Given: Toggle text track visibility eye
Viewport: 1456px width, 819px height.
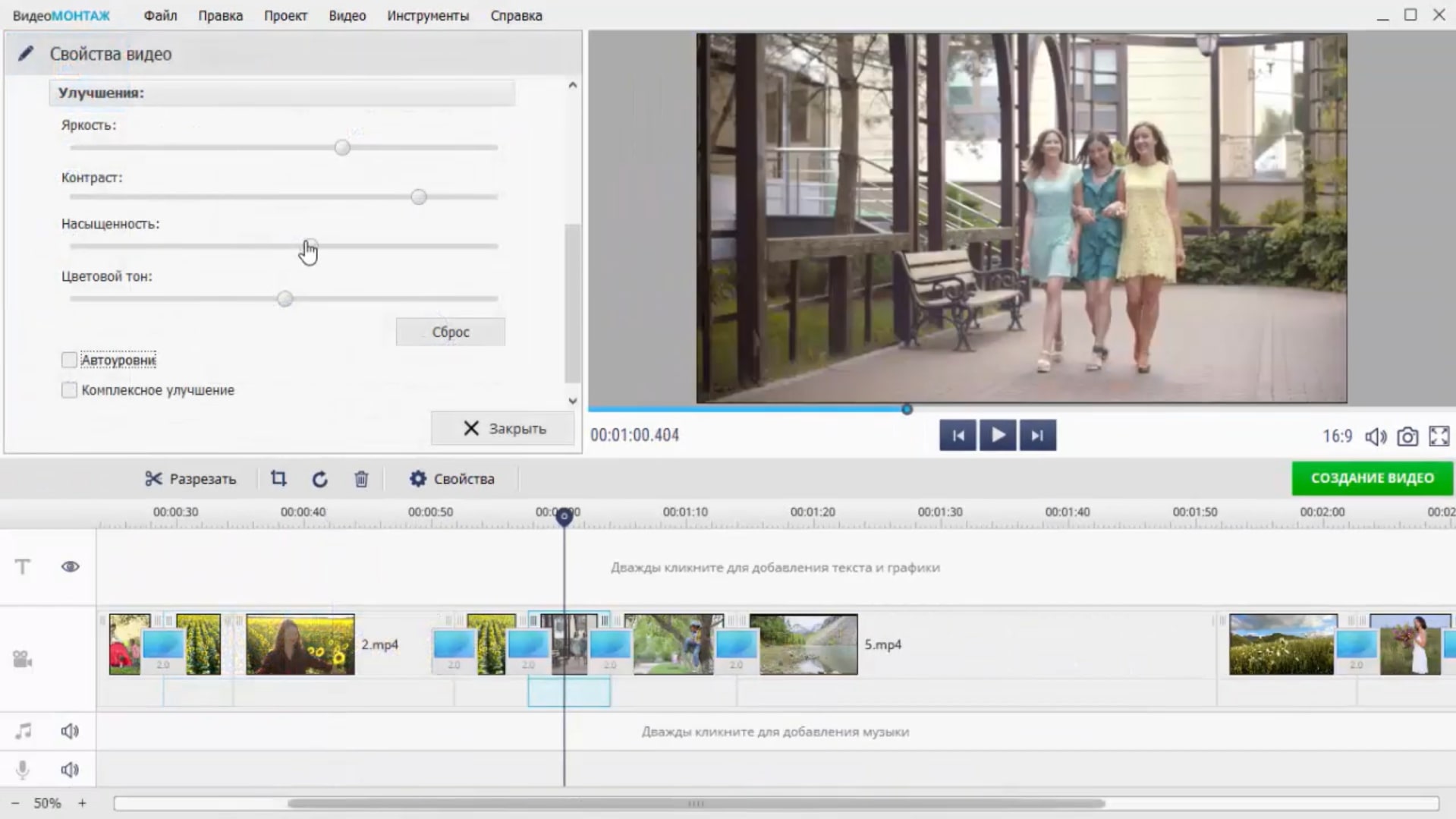Looking at the screenshot, I should (70, 567).
